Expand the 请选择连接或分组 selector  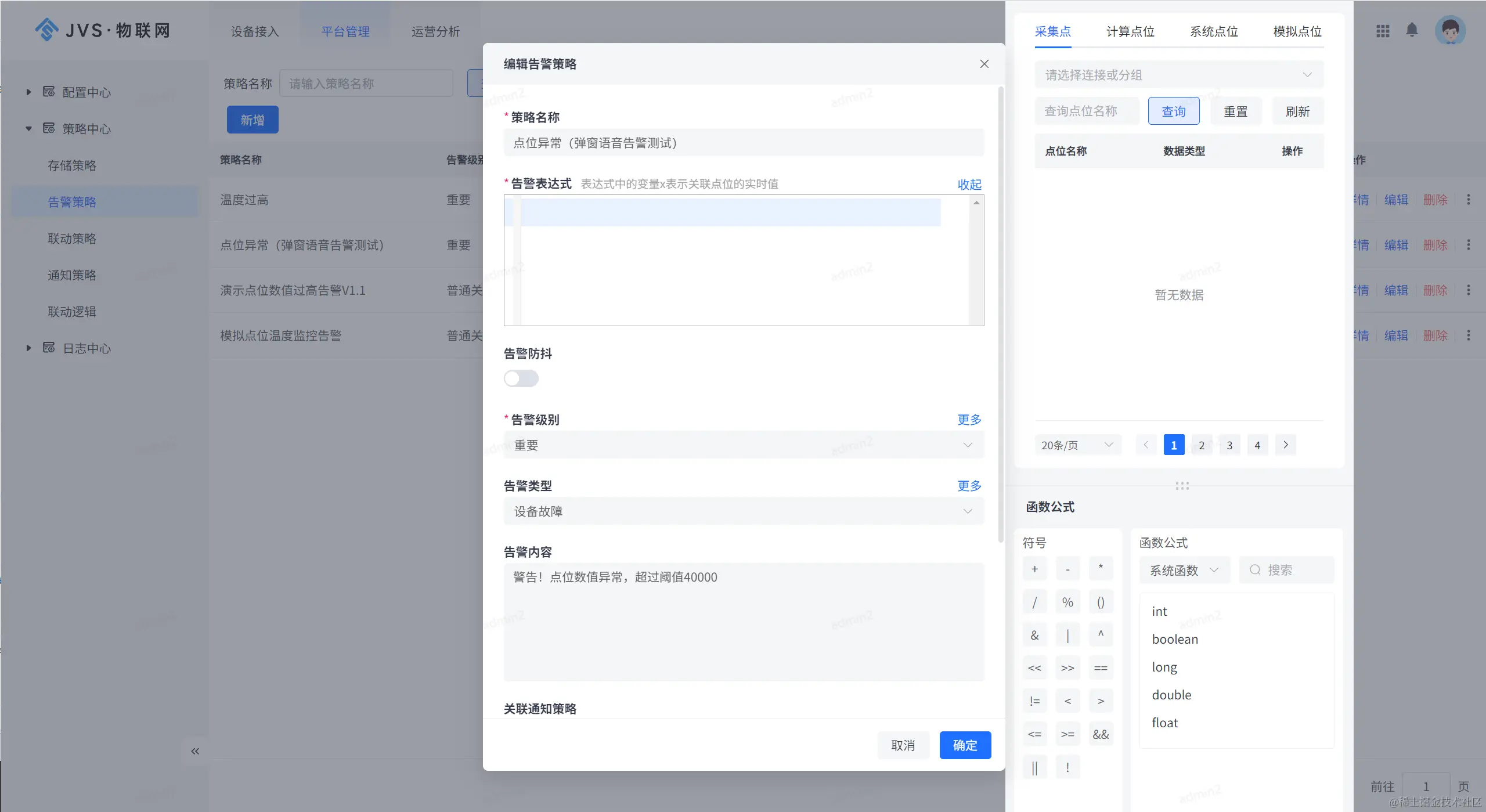[1178, 75]
